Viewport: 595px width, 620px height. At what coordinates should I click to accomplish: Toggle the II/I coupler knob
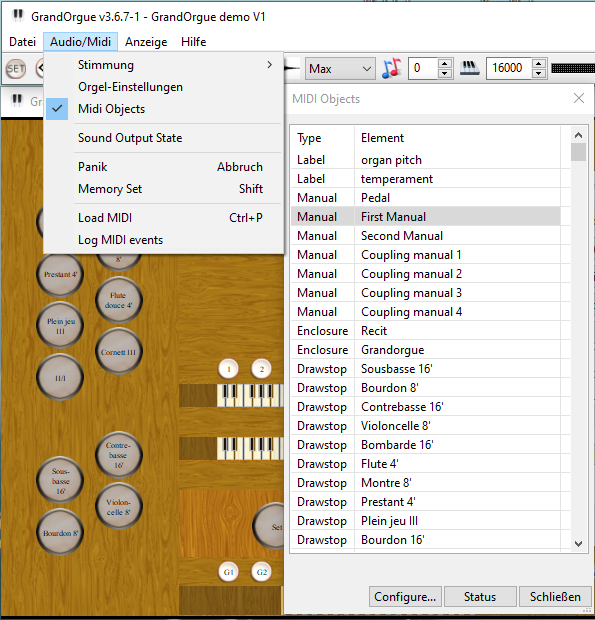[60, 378]
